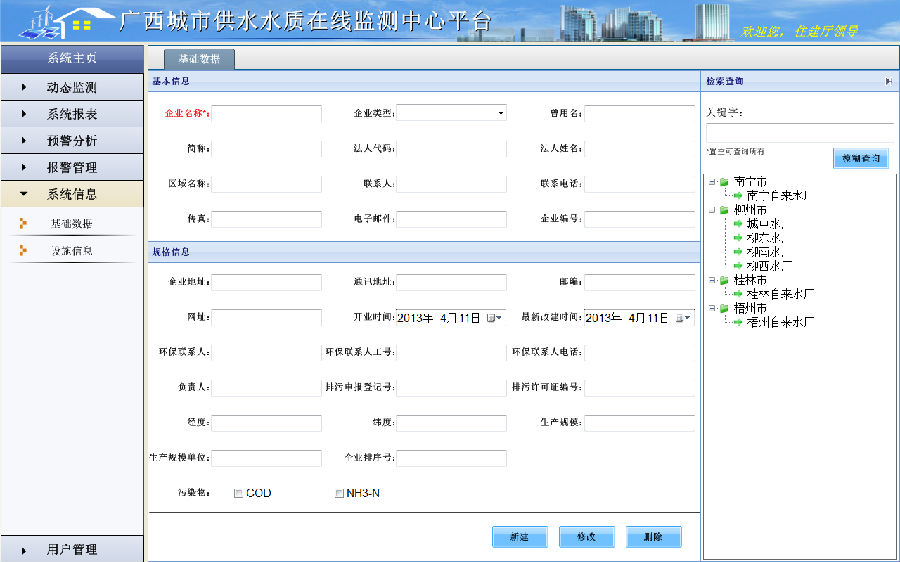Viewport: 900px width, 562px height.
Task: Click the green arrow icon beside 梧州自来水厂
Action: click(x=738, y=323)
